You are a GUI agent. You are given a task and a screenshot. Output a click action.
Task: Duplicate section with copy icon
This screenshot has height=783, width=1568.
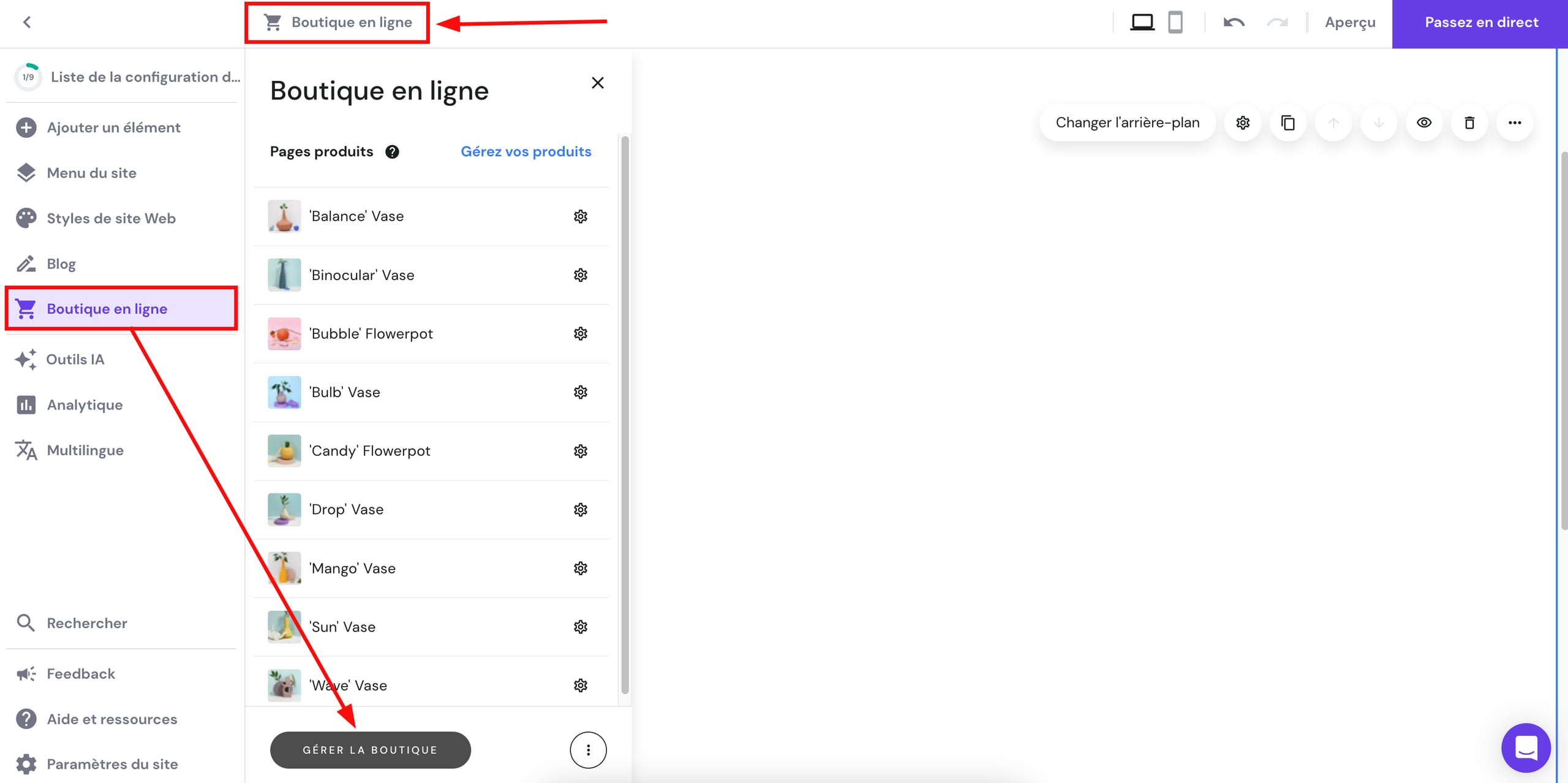click(x=1287, y=123)
